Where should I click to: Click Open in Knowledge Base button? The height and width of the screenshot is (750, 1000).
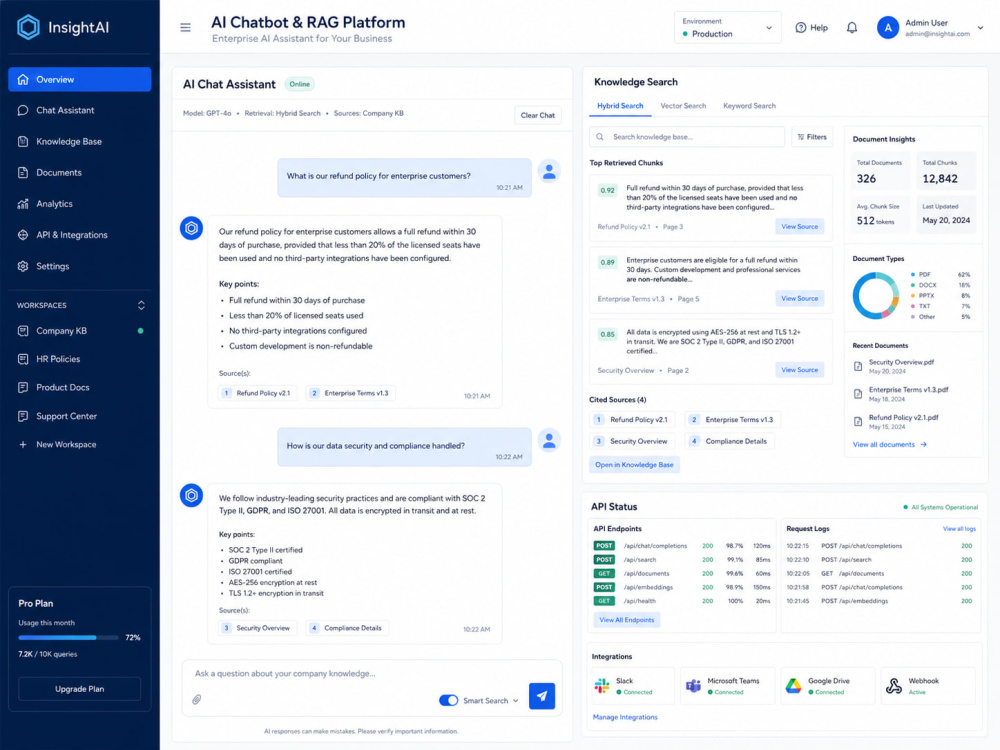pyautogui.click(x=635, y=465)
